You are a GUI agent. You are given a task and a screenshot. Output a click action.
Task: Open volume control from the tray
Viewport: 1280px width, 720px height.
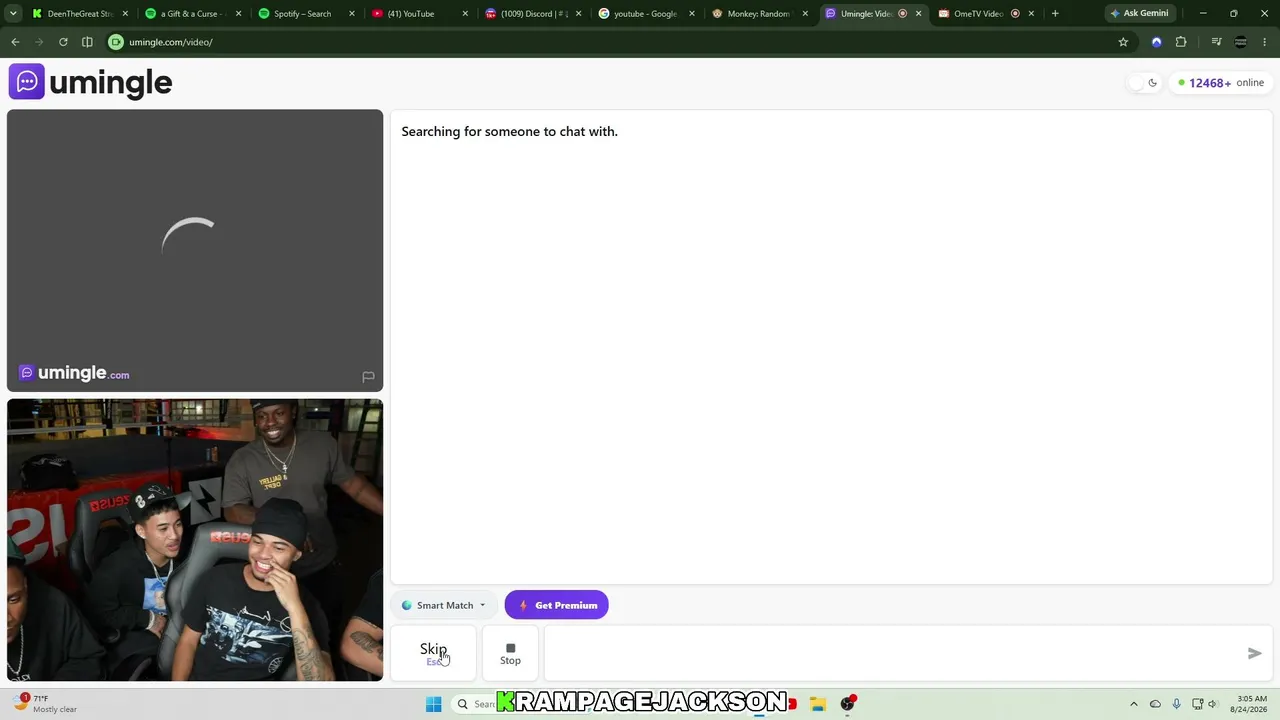point(1213,704)
